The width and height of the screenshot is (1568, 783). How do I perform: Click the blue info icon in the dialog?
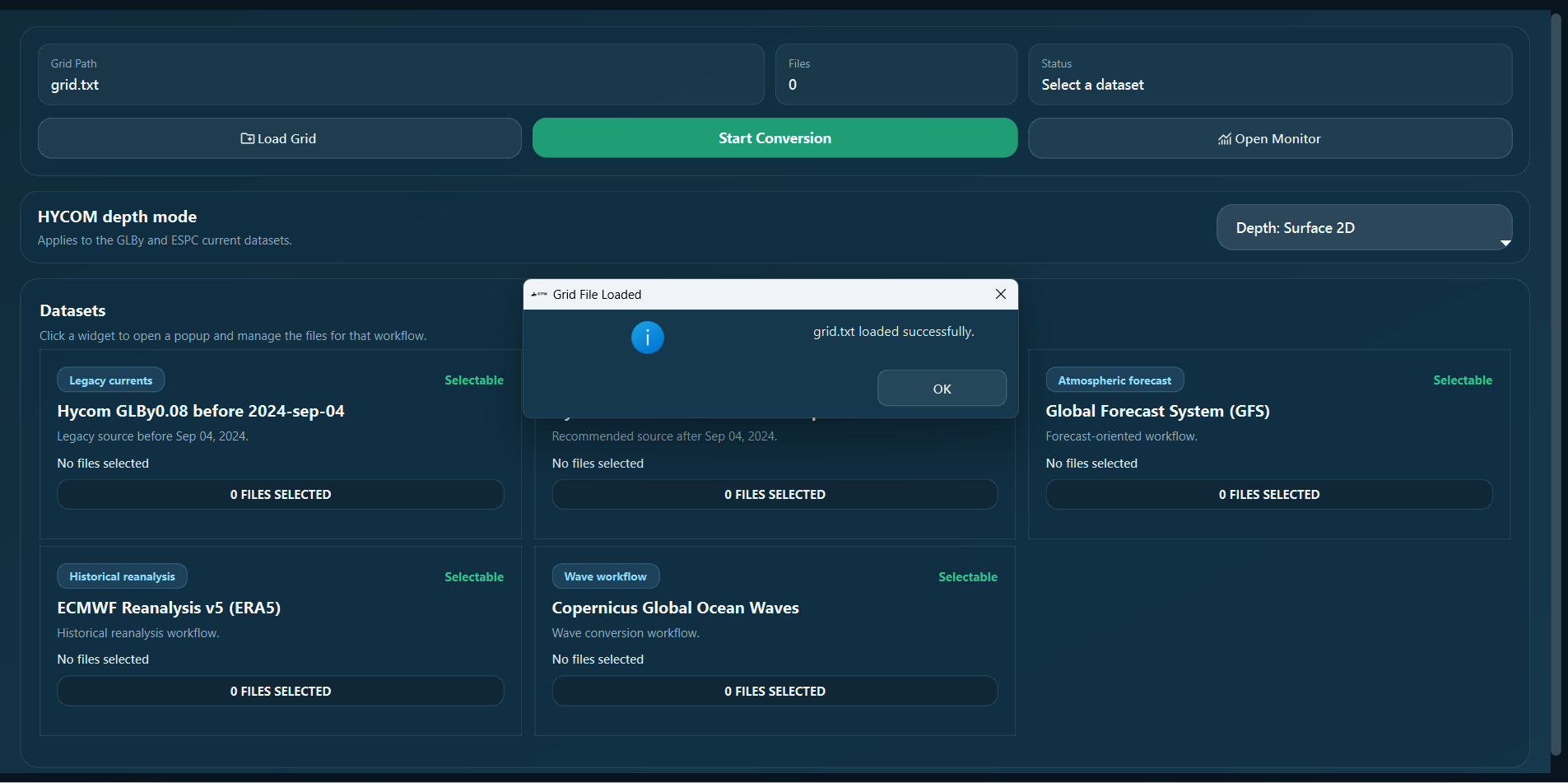[x=648, y=338]
